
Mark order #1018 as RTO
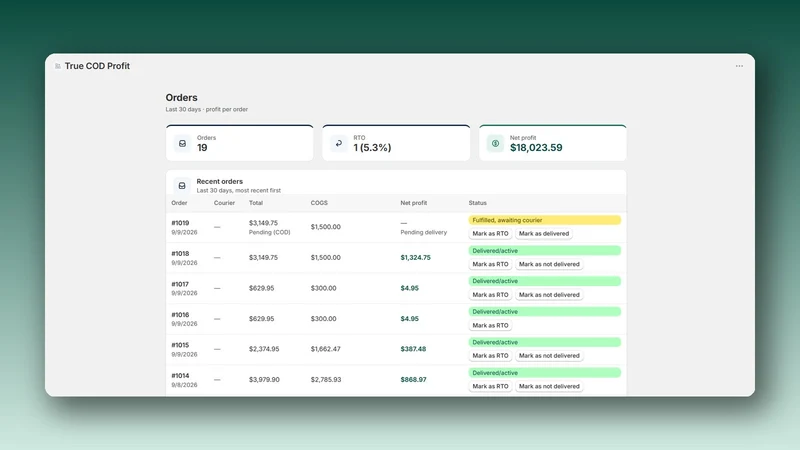tap(490, 264)
